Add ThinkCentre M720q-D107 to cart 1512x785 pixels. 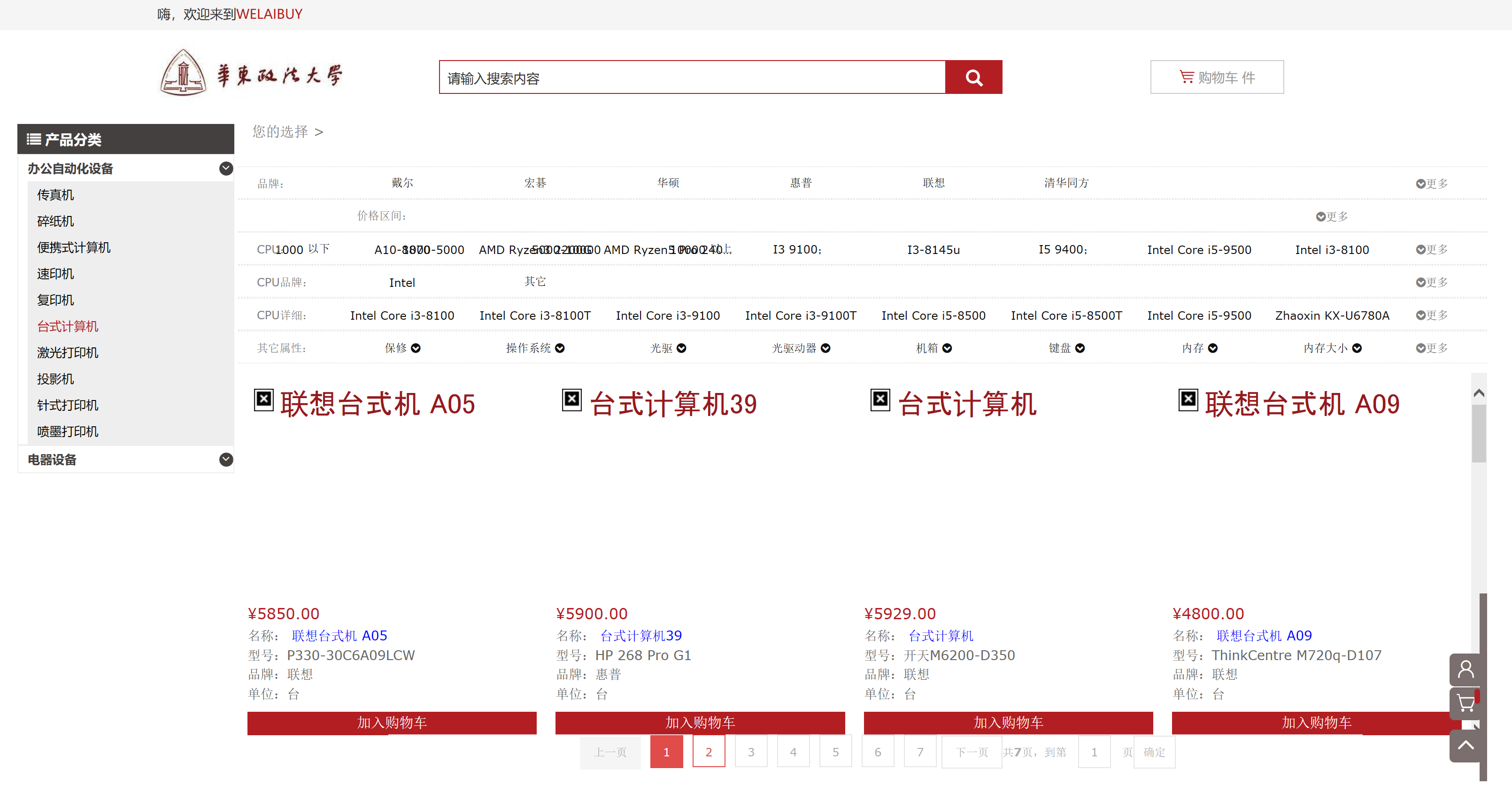pos(1316,722)
